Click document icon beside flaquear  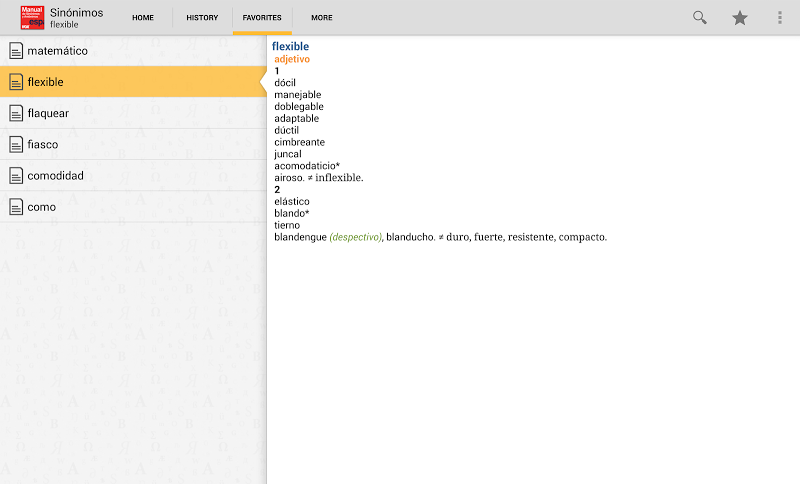[x=16, y=113]
